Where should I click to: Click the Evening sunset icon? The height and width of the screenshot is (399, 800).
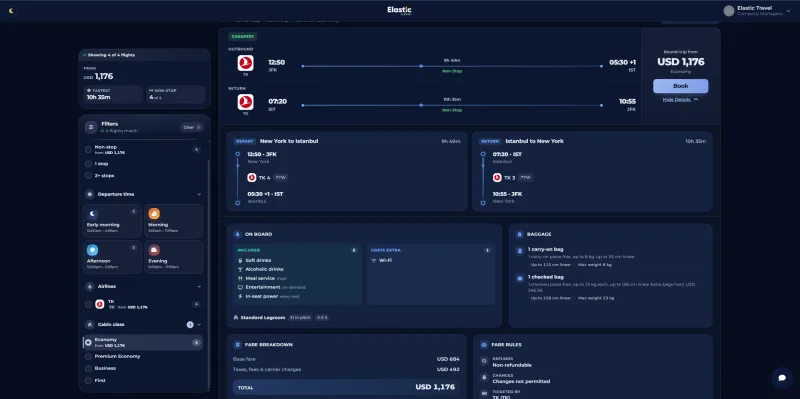click(x=154, y=250)
